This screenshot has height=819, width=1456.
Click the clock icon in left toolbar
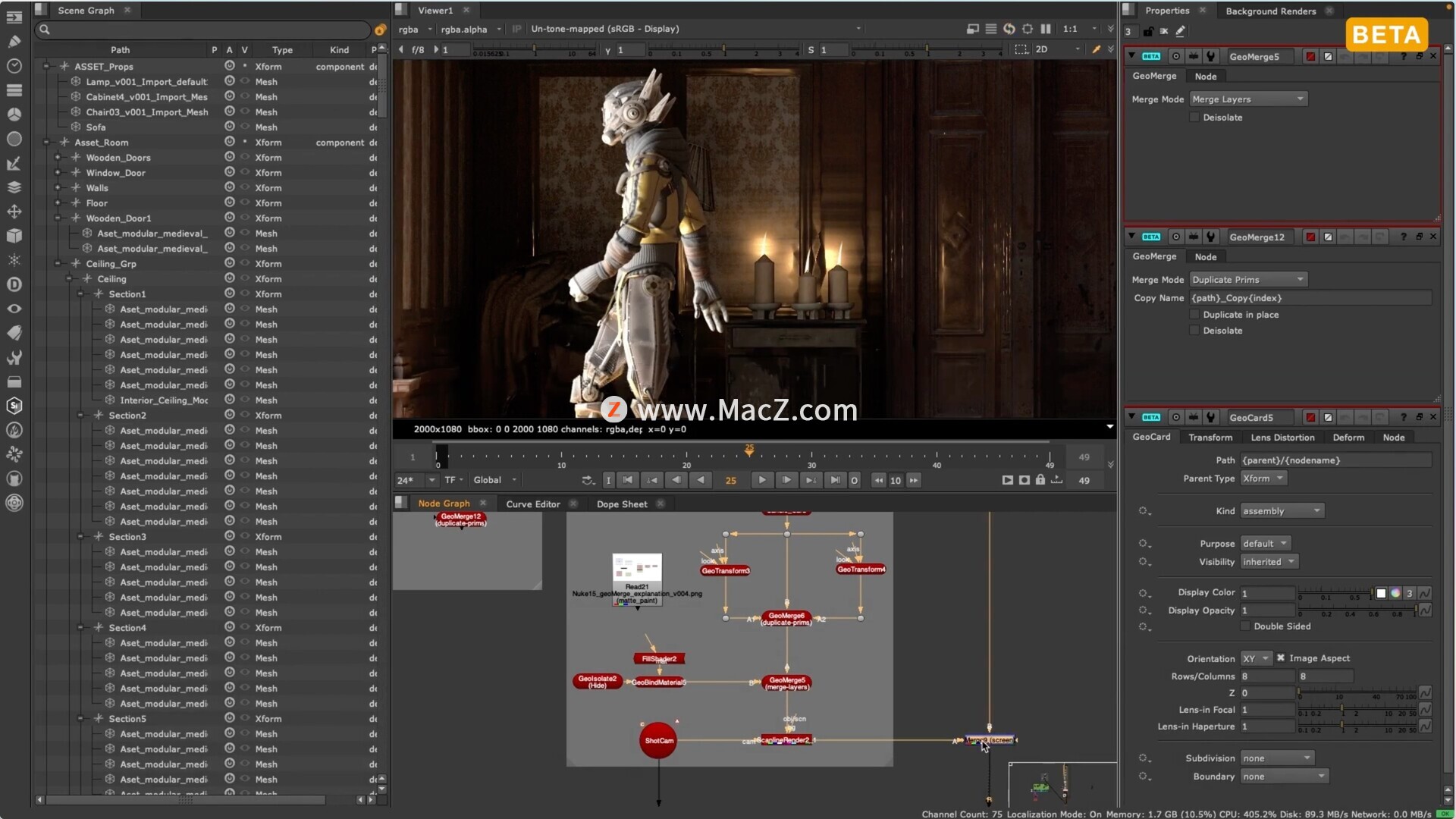click(14, 66)
